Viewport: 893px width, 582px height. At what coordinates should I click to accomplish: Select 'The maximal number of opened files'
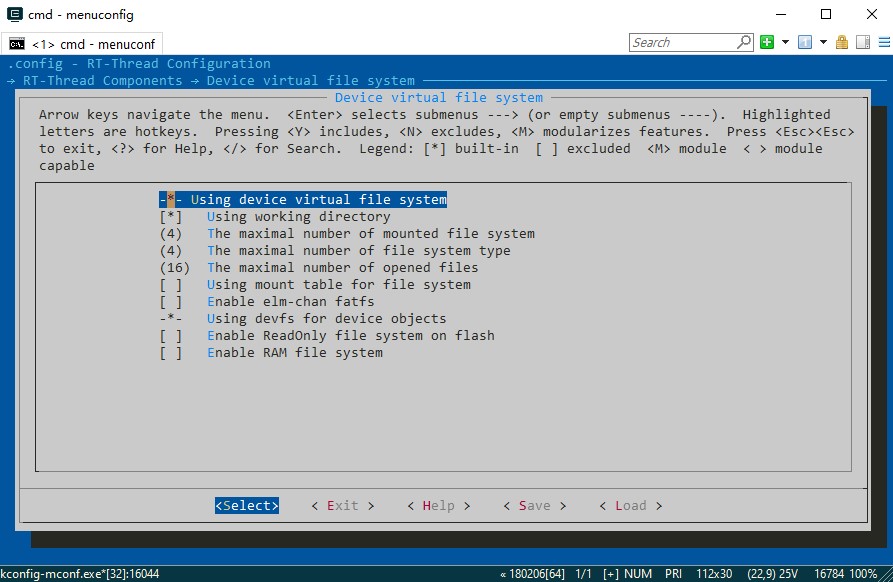pos(319,268)
